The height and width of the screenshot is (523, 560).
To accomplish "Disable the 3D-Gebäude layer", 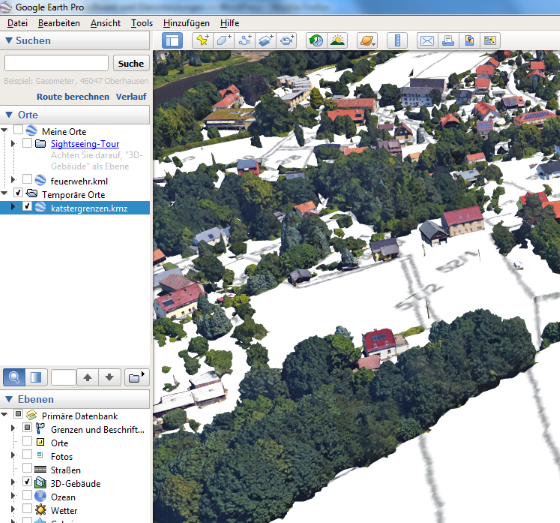I will (27, 481).
